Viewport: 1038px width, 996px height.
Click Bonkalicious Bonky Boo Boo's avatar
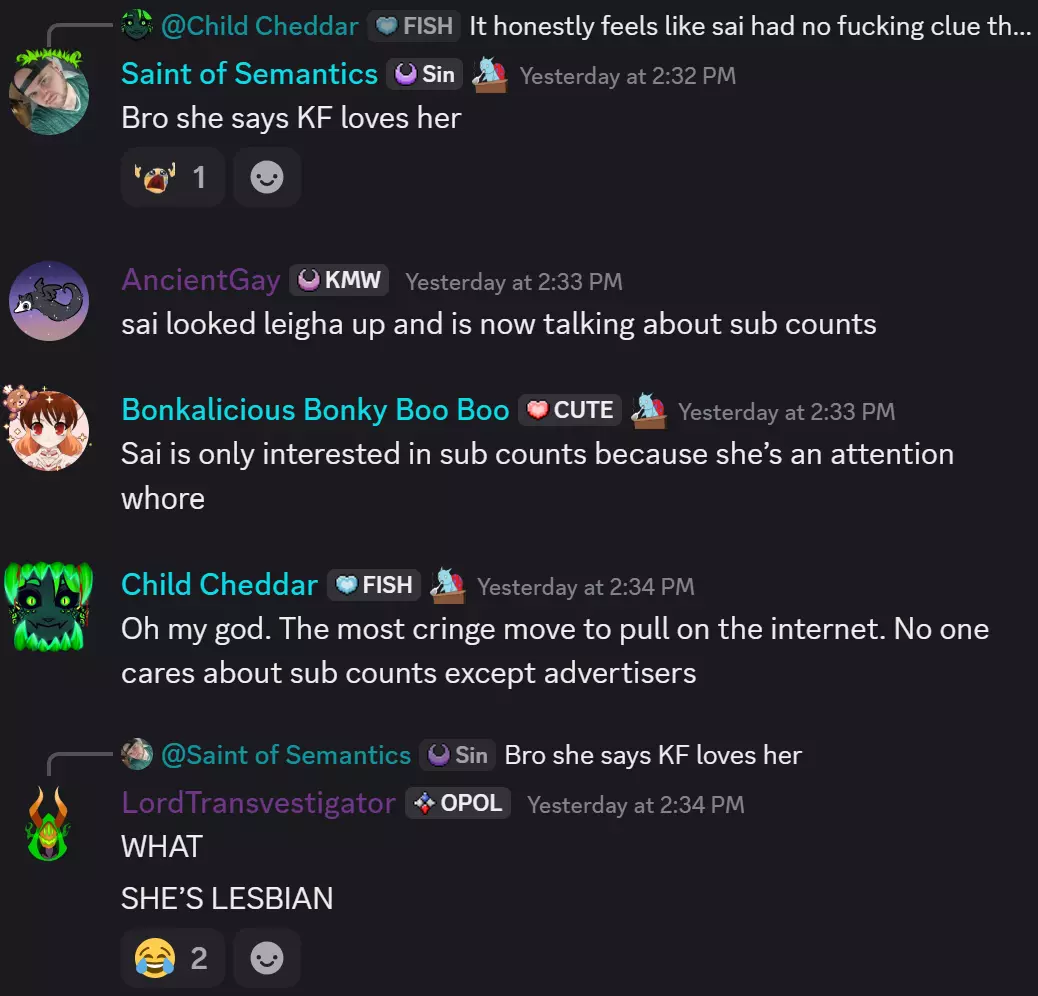(x=48, y=429)
